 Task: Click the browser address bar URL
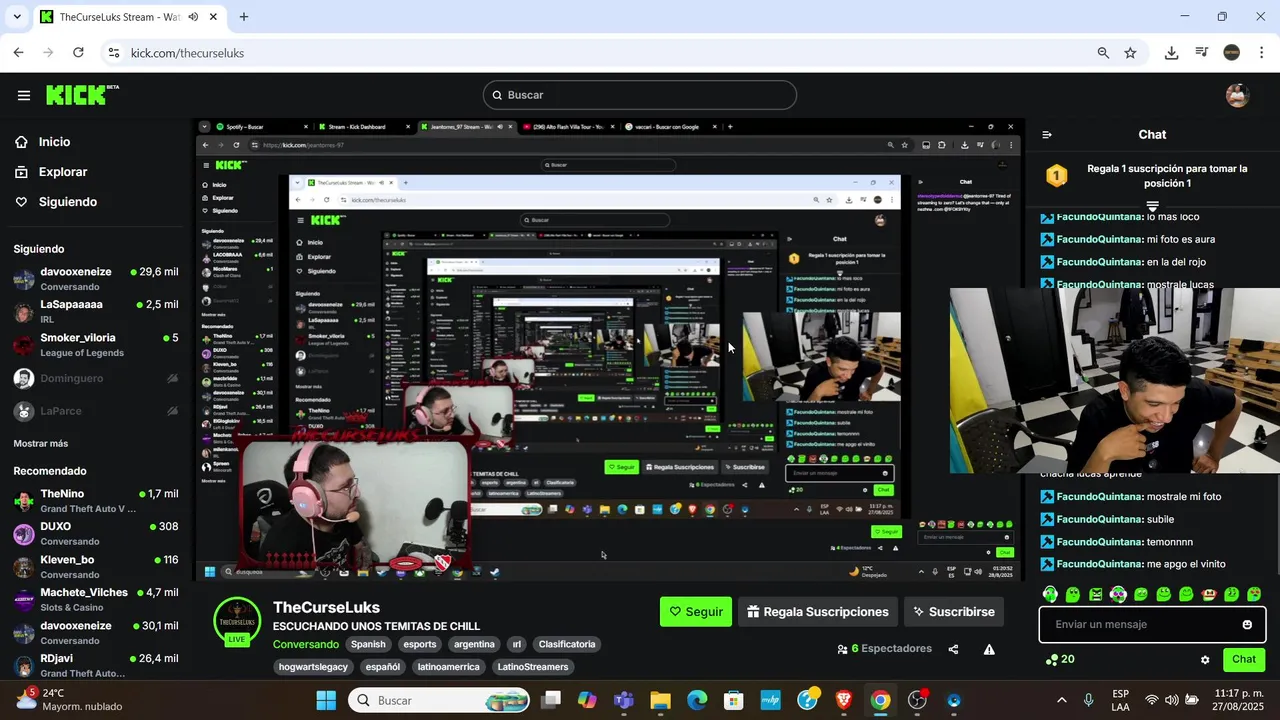pos(187,53)
